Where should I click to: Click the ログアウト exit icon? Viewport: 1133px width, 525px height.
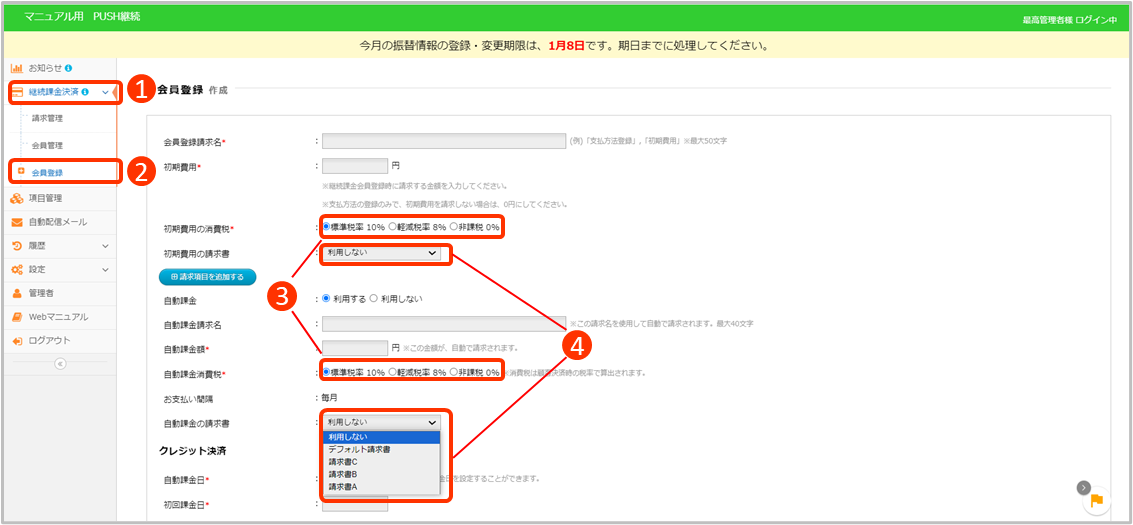(x=17, y=341)
